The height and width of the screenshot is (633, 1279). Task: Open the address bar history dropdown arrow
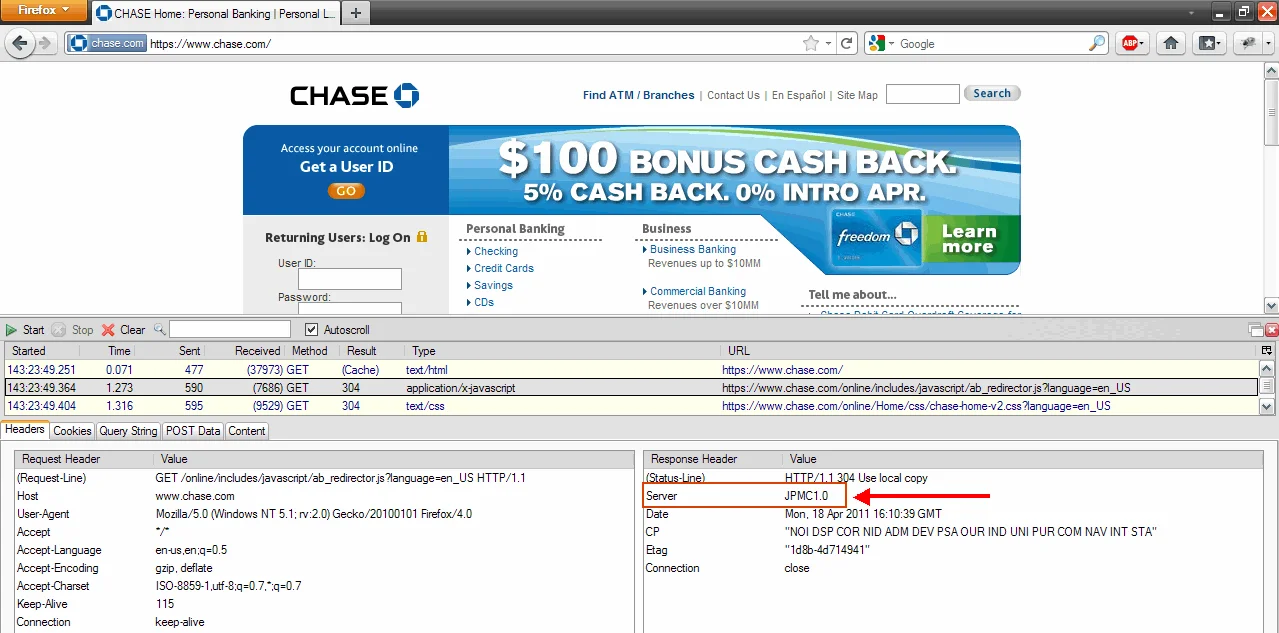click(x=828, y=43)
